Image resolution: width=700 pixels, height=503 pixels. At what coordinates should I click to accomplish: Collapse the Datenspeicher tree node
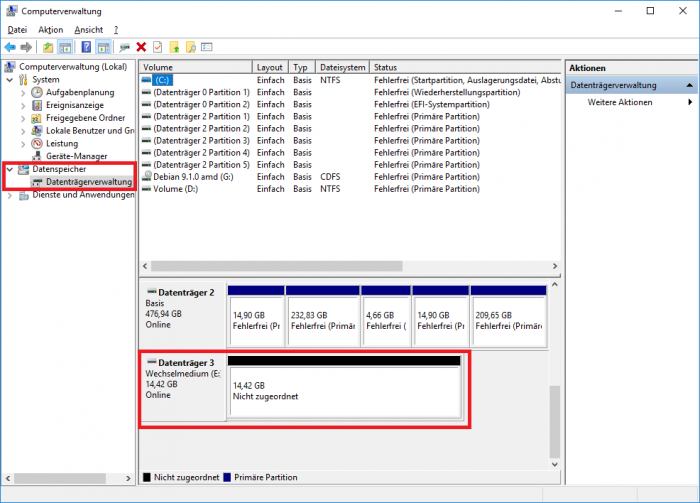point(10,169)
